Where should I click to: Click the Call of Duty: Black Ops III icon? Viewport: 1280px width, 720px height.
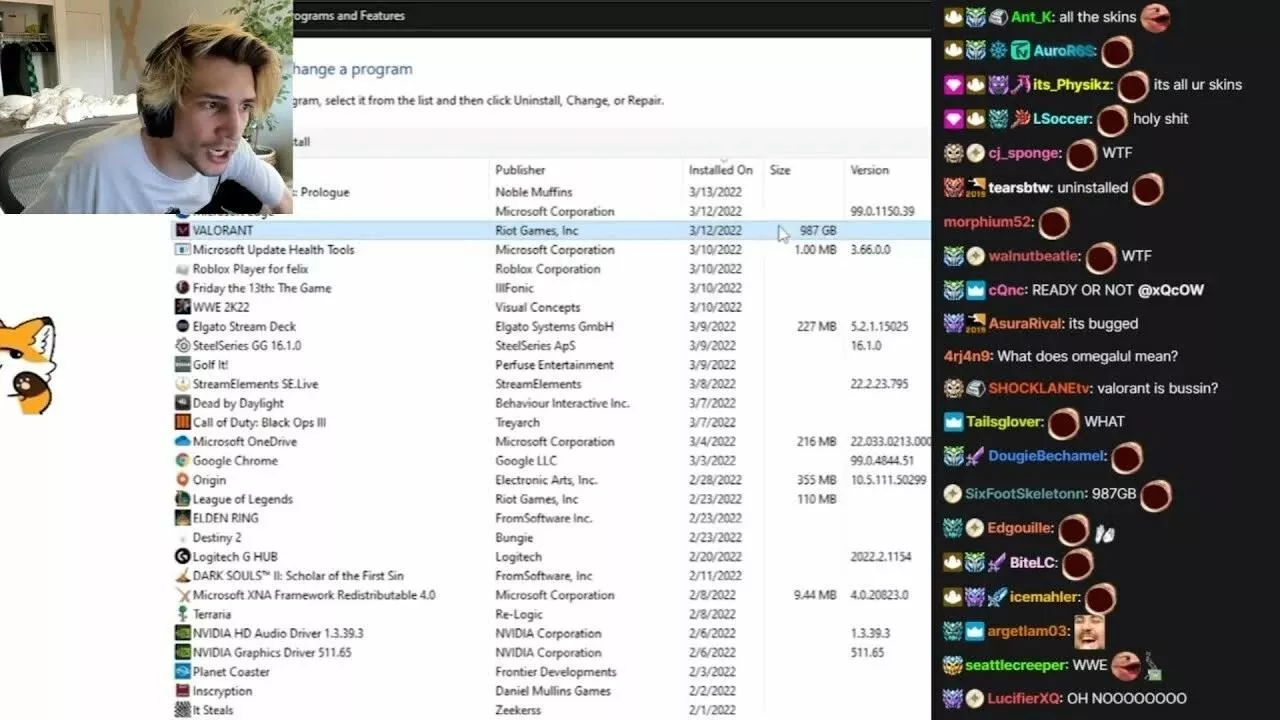(182, 422)
